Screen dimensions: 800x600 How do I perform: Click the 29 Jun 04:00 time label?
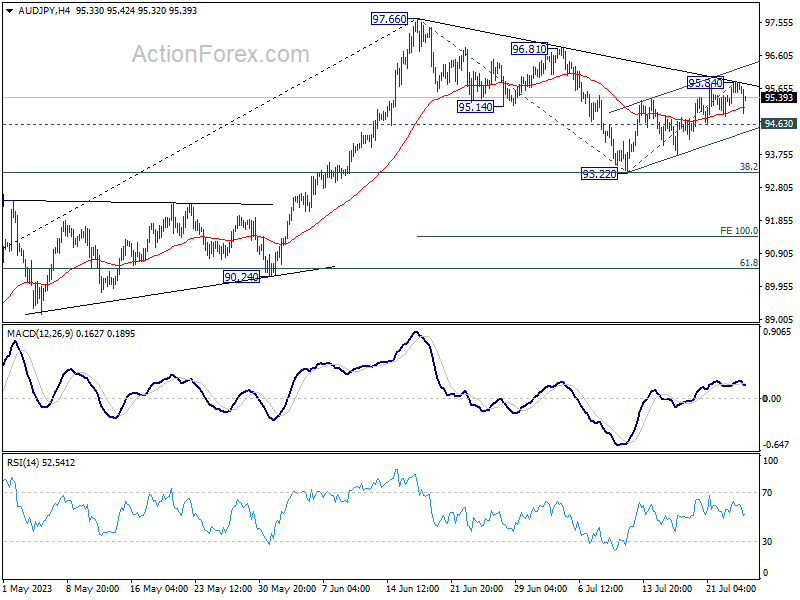(x=541, y=589)
